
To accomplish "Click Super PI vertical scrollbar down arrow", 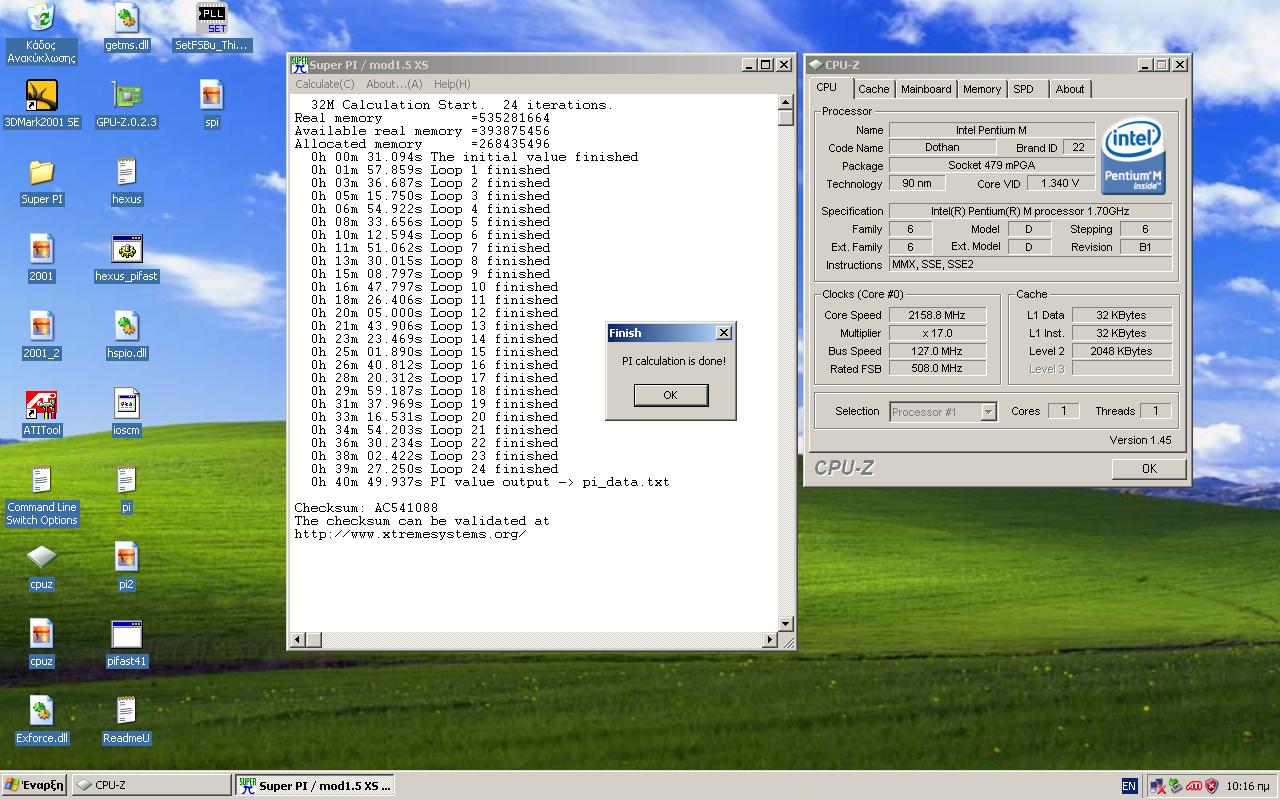I will pyautogui.click(x=786, y=623).
